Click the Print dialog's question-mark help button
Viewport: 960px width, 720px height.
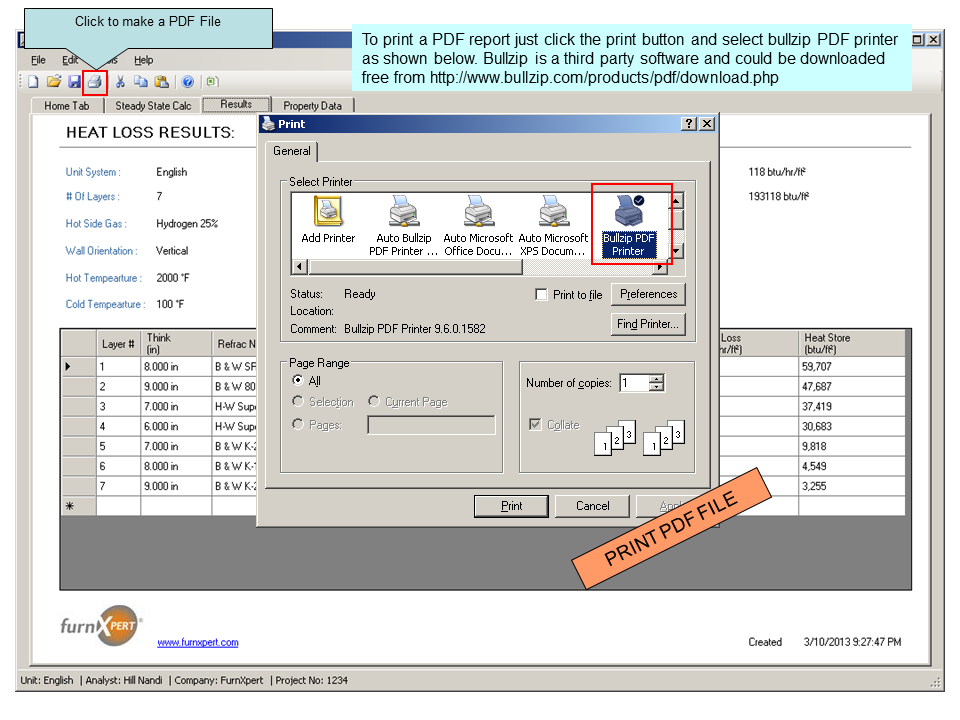[x=689, y=124]
